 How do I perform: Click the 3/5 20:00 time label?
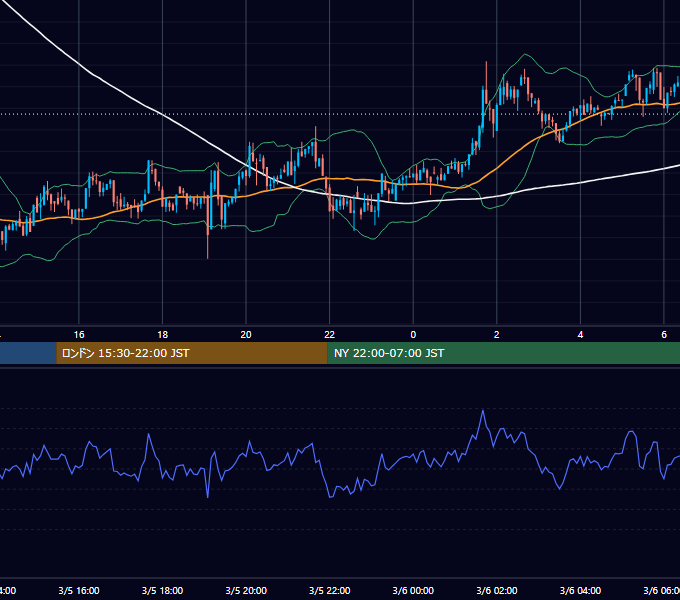pyautogui.click(x=246, y=590)
